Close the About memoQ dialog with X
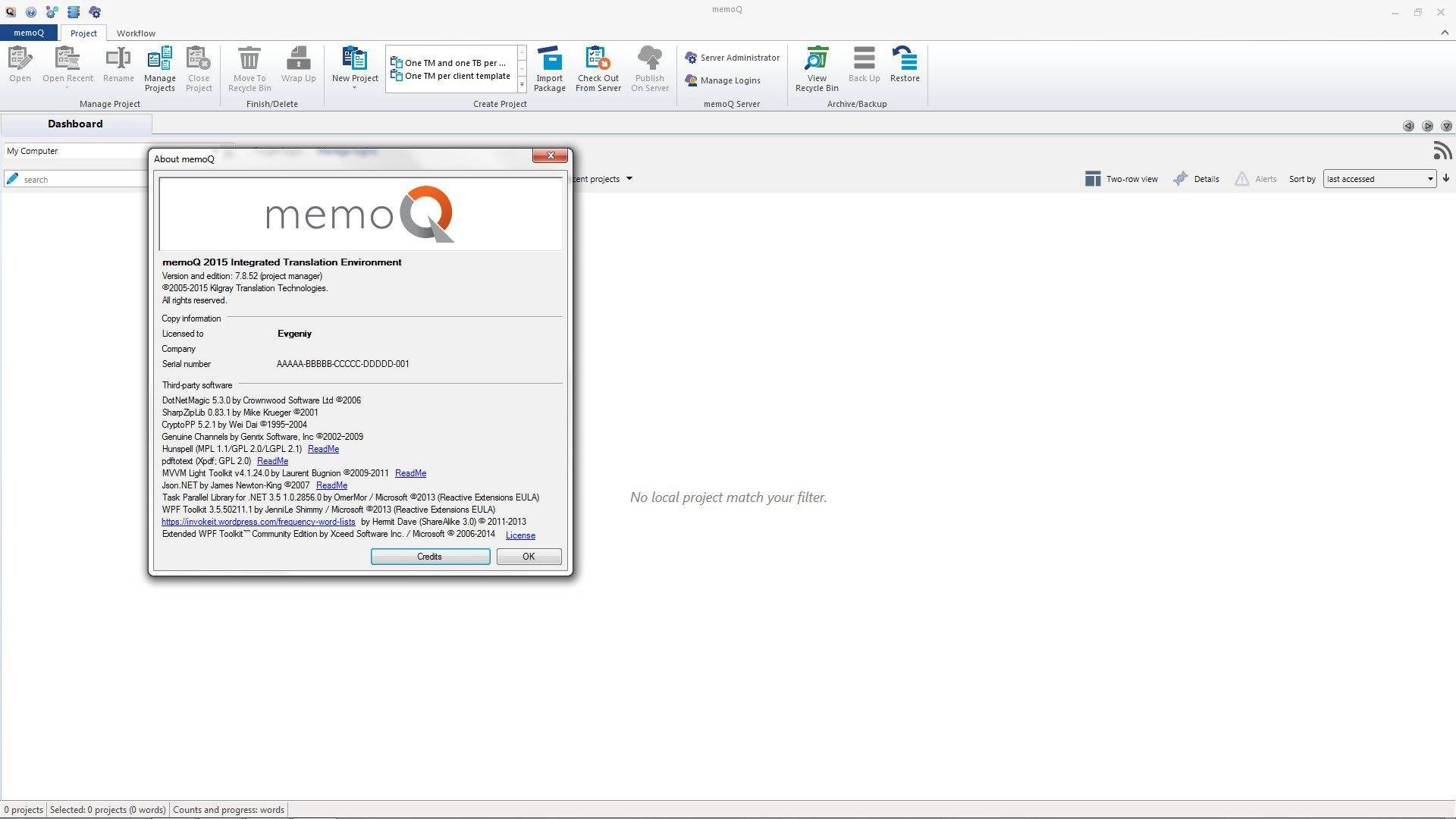The width and height of the screenshot is (1456, 819). pyautogui.click(x=550, y=155)
